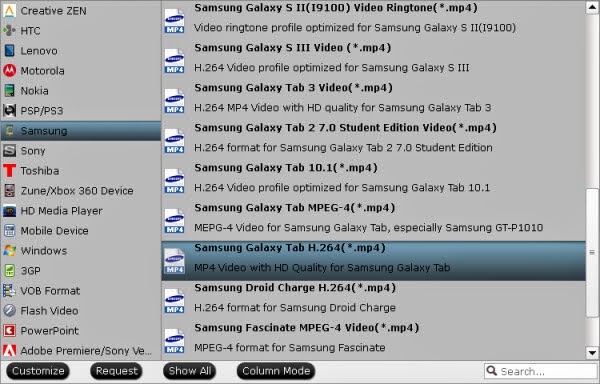Click the Request button
Viewport: 600px width, 384px height.
pyautogui.click(x=116, y=371)
